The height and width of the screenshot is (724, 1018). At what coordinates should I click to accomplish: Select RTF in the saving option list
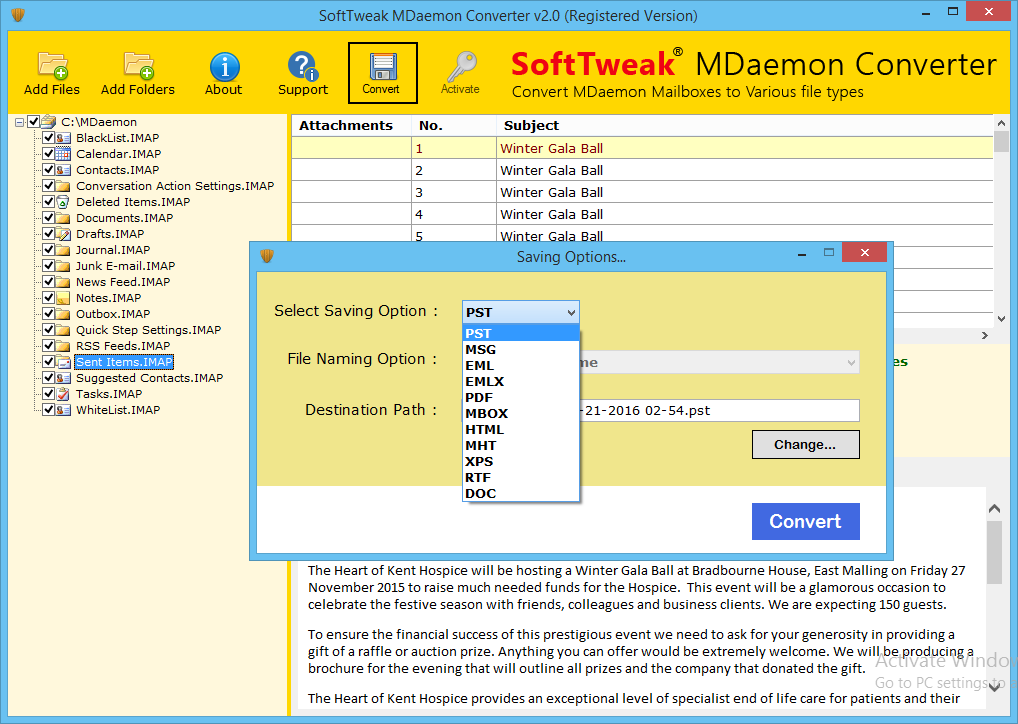click(521, 477)
